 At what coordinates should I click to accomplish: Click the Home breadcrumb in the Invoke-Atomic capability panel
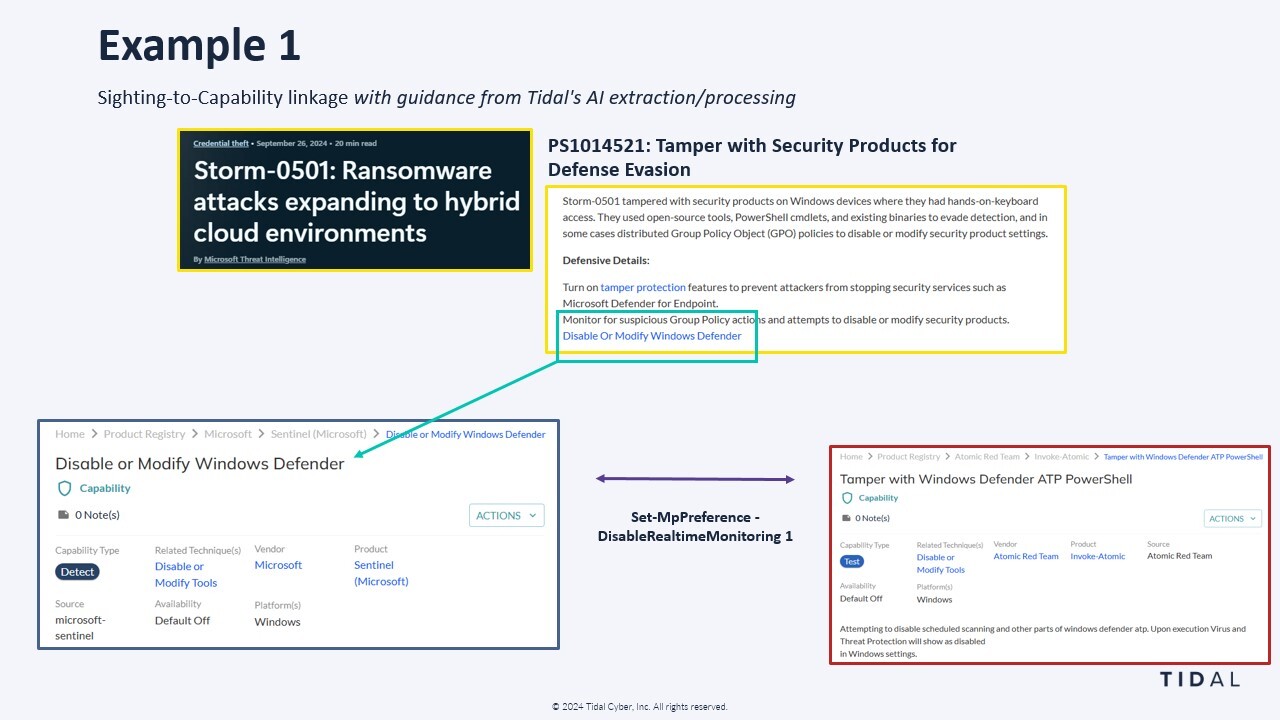851,457
